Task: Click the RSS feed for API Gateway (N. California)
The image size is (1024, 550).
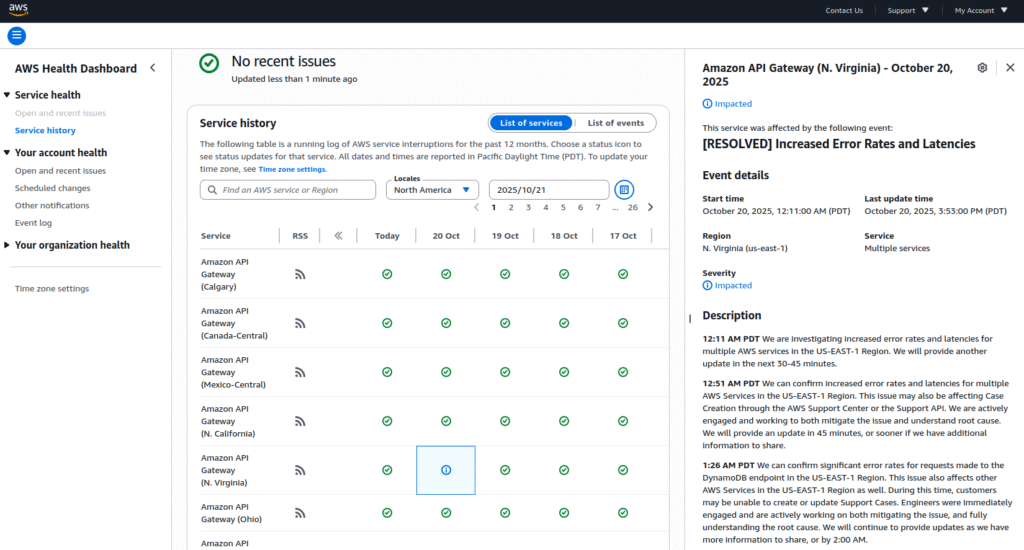Action: coord(300,421)
